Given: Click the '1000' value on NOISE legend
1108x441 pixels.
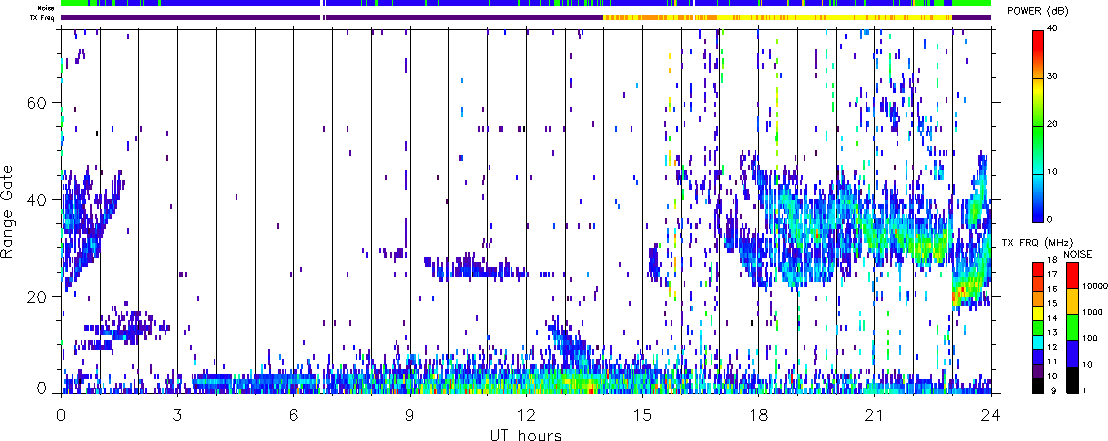Looking at the screenshot, I should [1092, 312].
